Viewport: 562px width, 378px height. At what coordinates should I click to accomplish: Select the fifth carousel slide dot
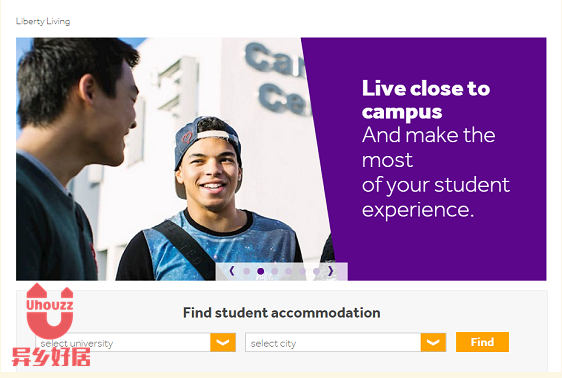click(303, 271)
